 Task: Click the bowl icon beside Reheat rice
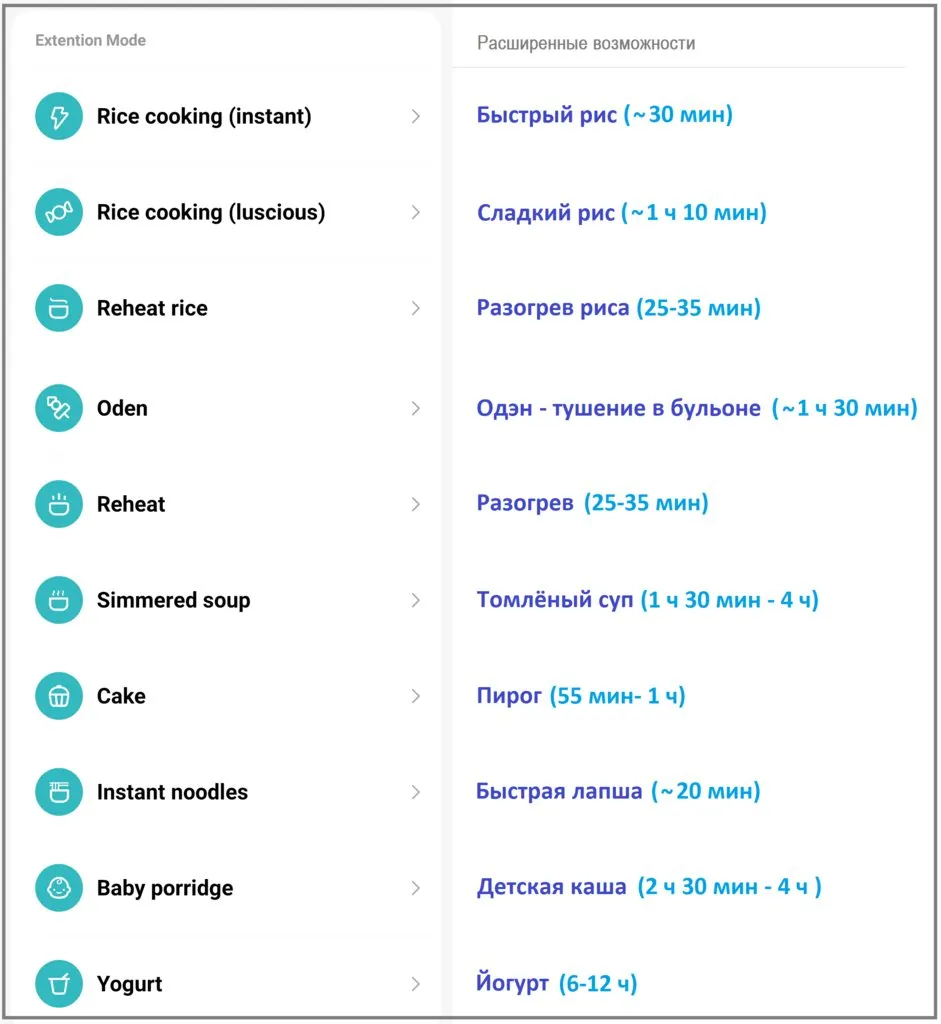pos(59,309)
